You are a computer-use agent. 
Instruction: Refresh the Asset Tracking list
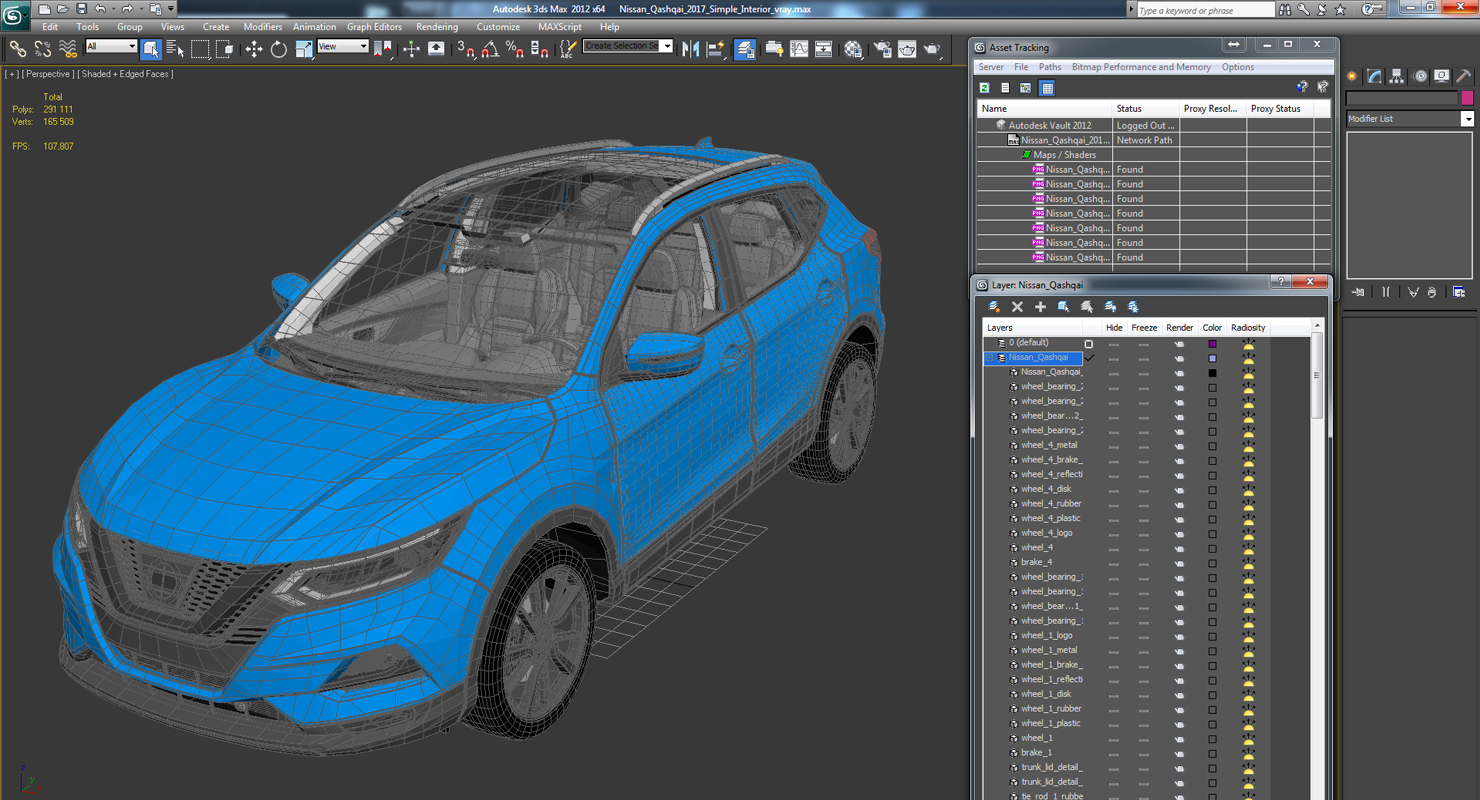tap(985, 88)
